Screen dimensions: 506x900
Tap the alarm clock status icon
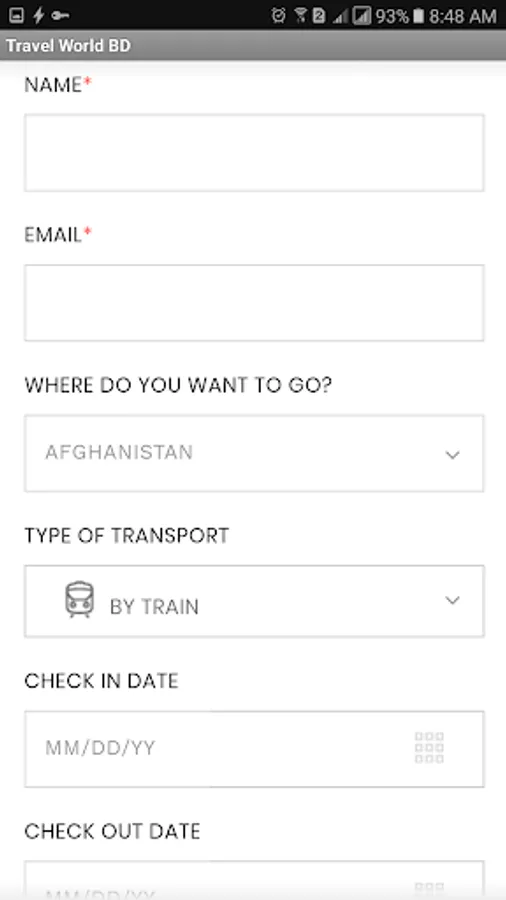point(278,15)
